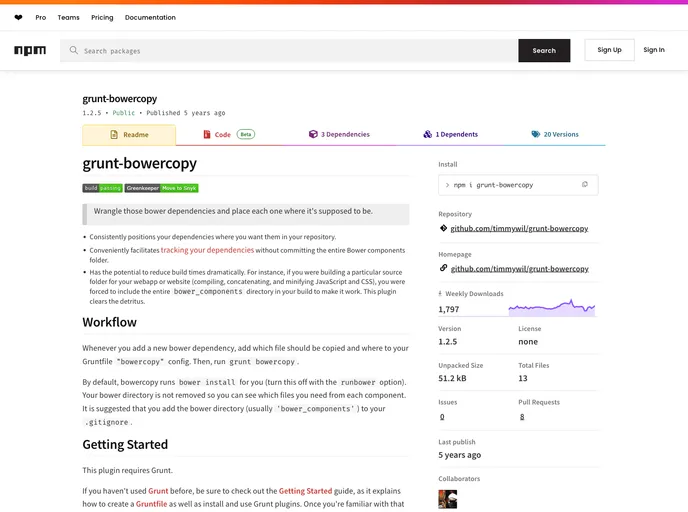The image size is (688, 512).
Task: Click the Total Files value 13
Action: point(523,378)
